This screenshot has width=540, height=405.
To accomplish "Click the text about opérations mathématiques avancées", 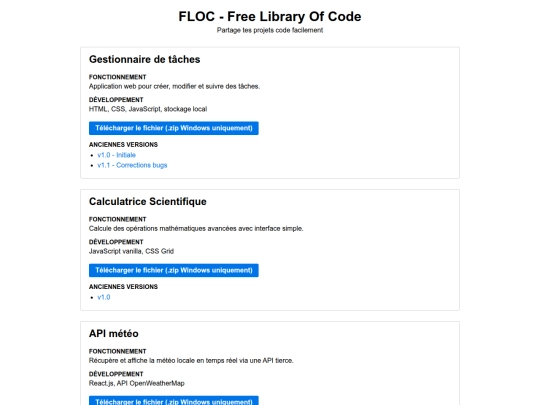I will pyautogui.click(x=196, y=229).
